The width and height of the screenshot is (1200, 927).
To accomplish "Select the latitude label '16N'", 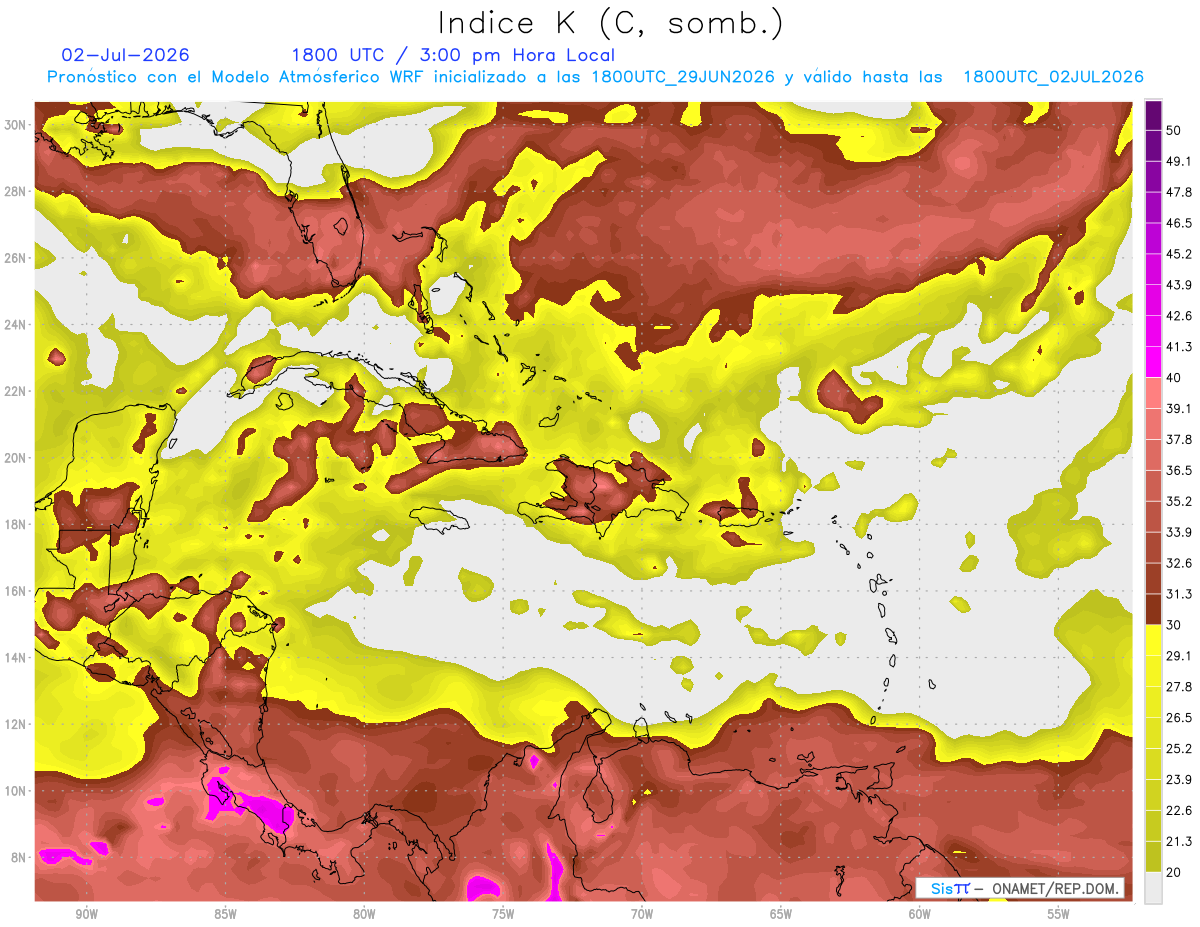I will pos(16,591).
